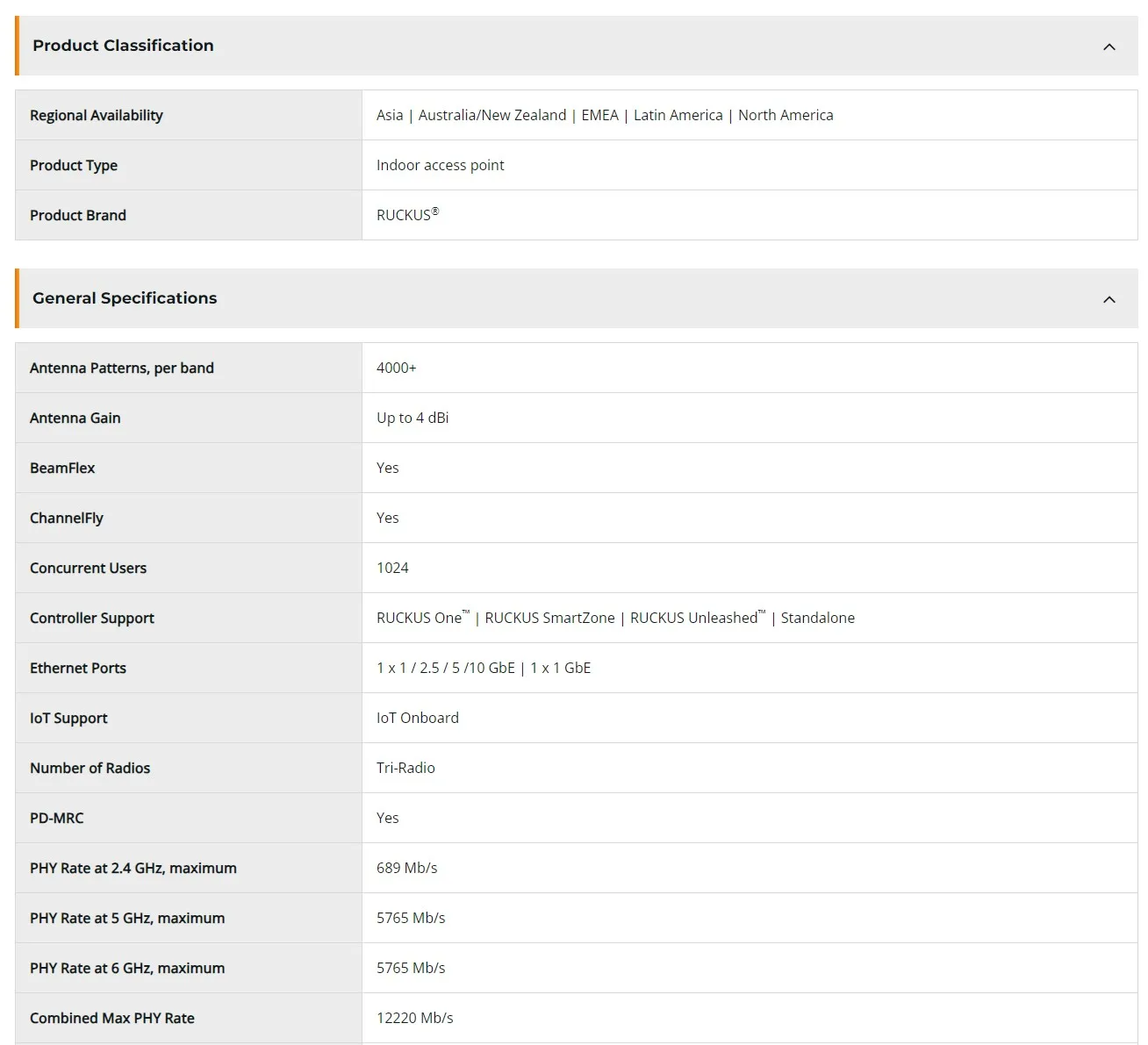Click the 5765 Mb/s value for 6 GHz
Image resolution: width=1148 pixels, height=1045 pixels.
tap(411, 968)
